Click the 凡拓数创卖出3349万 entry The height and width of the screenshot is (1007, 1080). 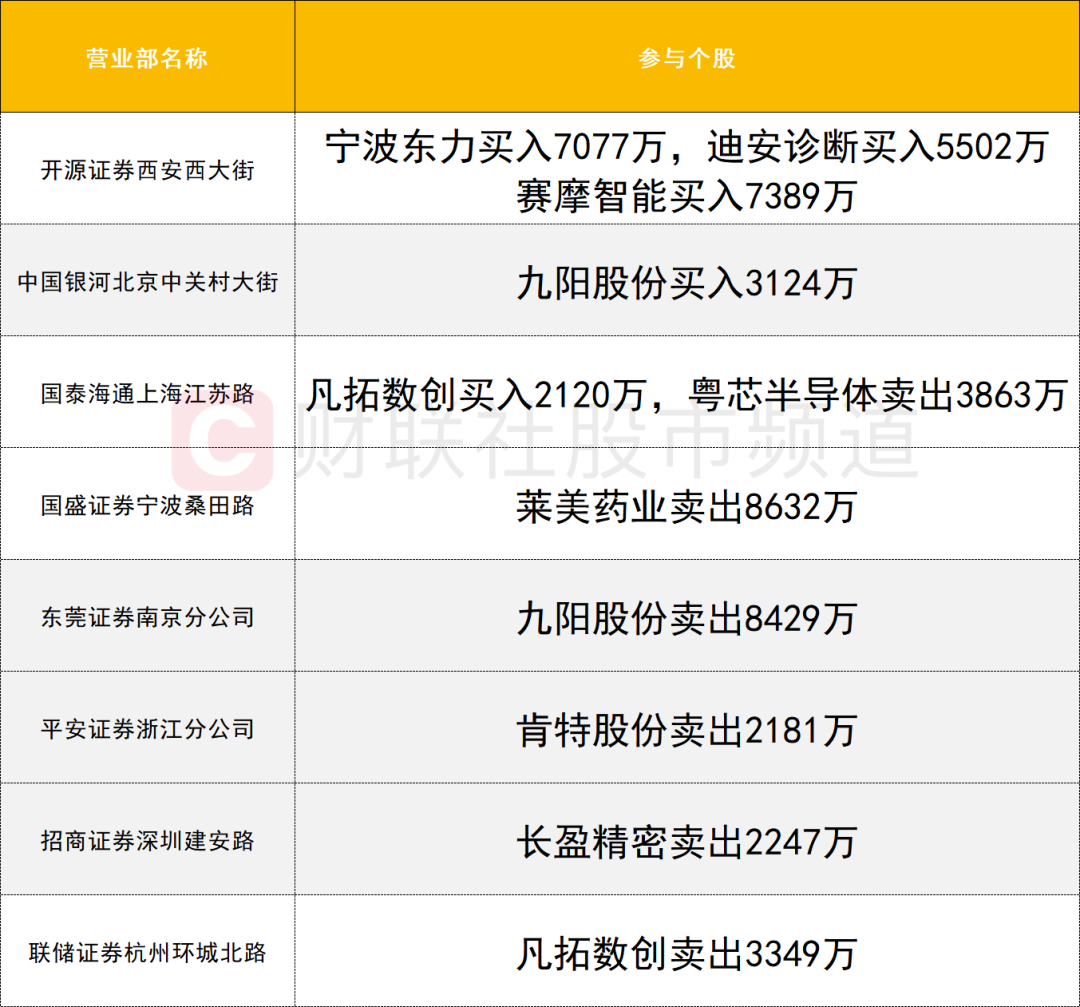point(687,954)
